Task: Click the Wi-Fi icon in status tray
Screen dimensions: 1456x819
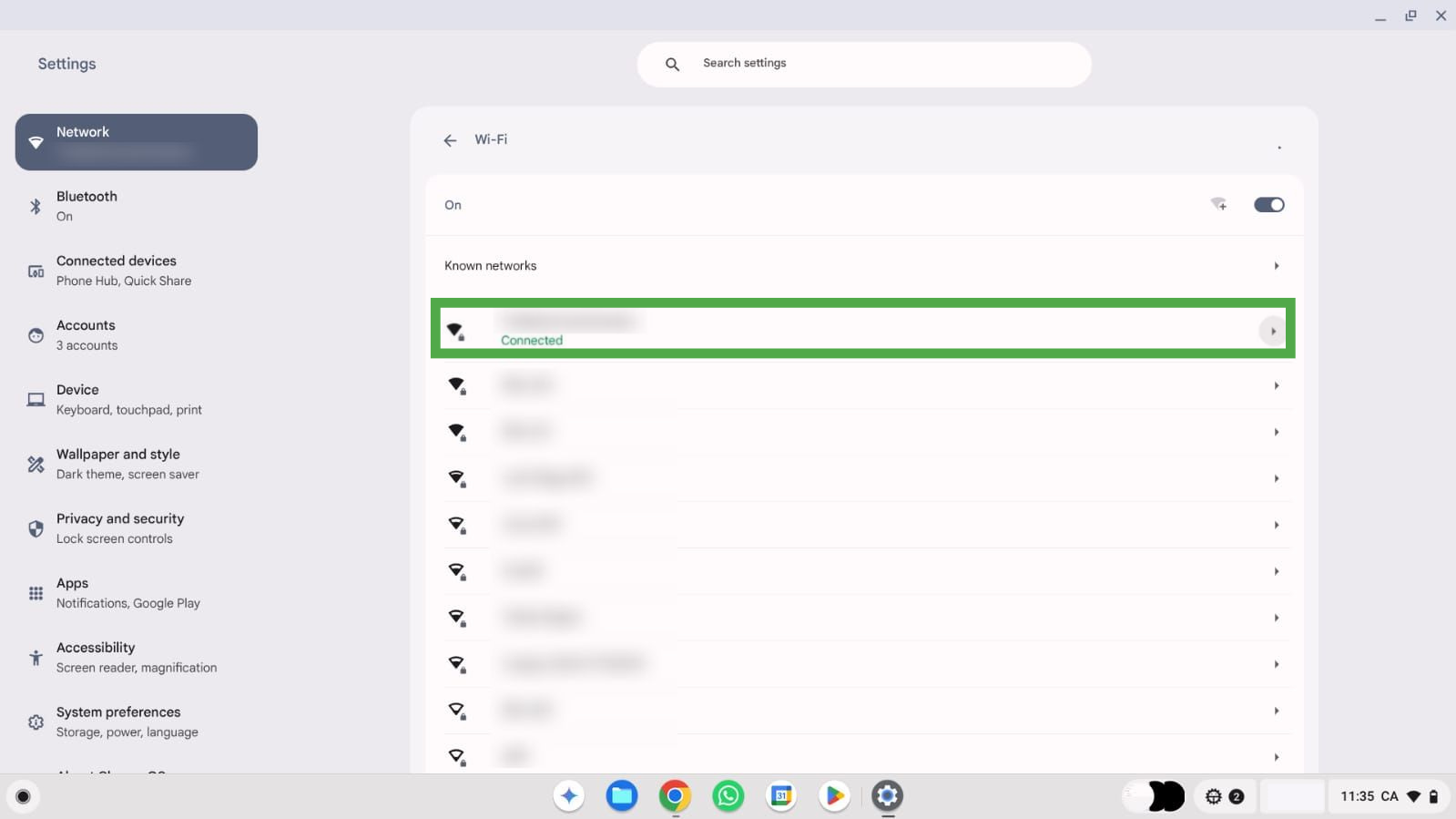Action: click(1413, 797)
